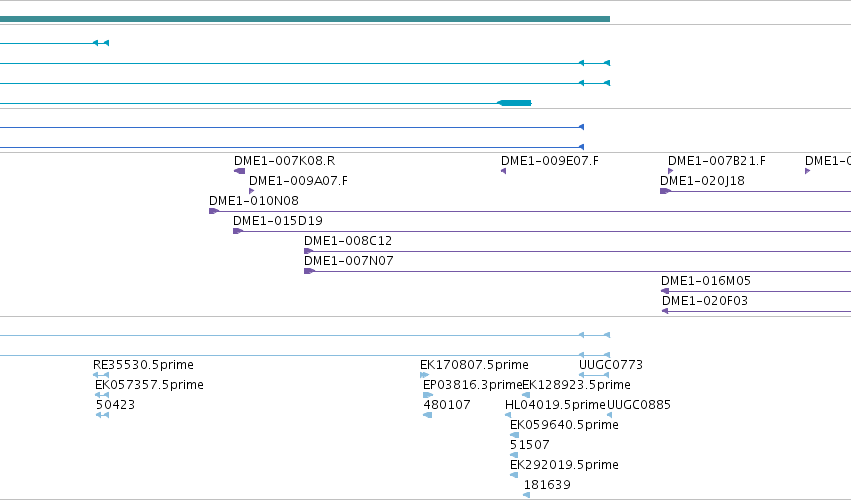This screenshot has height=500, width=851.
Task: Click the 181639 feature glyph
Action: [526, 495]
